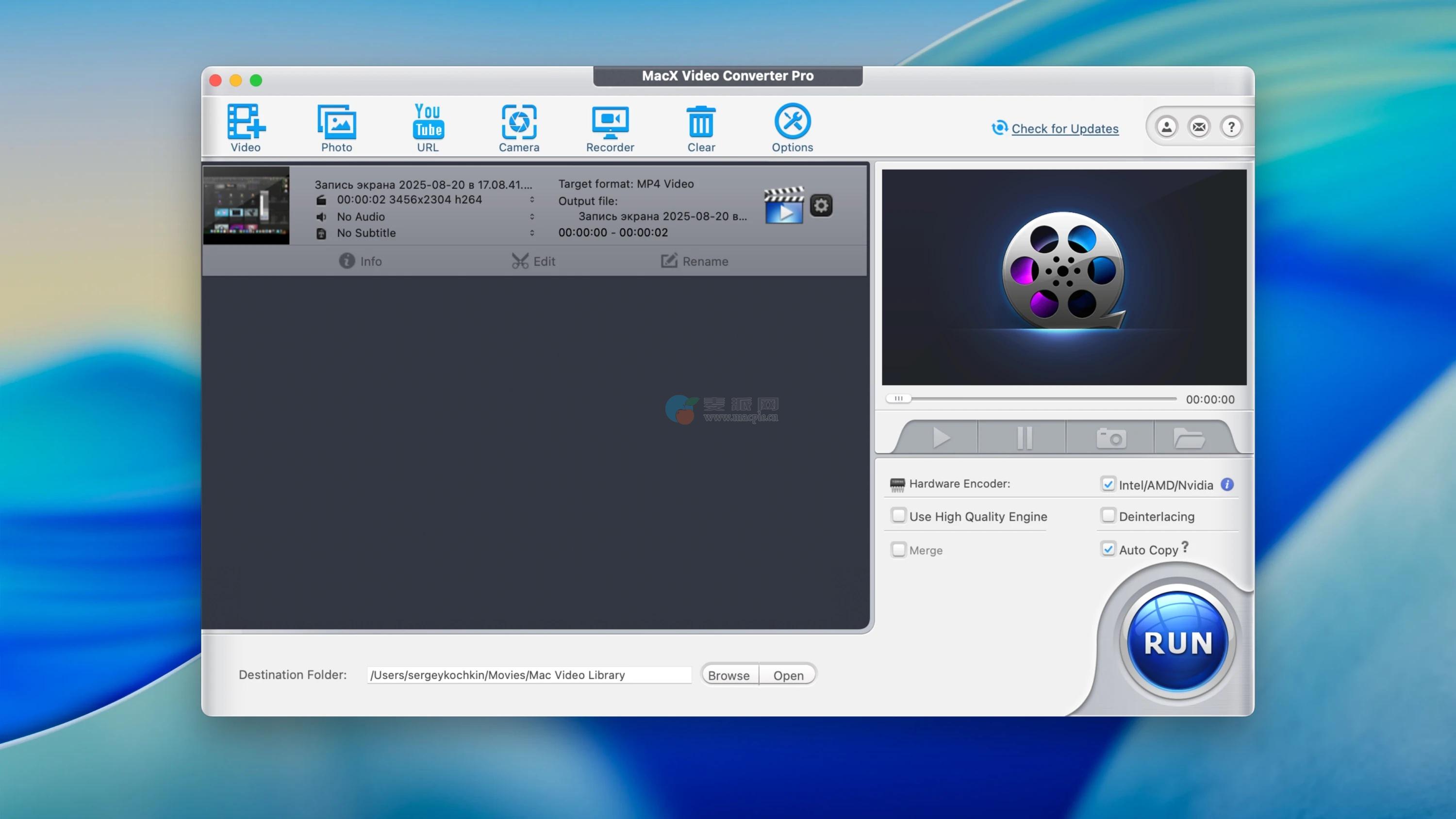Open the Photo slideshow tool
This screenshot has height=819, width=1456.
point(337,128)
